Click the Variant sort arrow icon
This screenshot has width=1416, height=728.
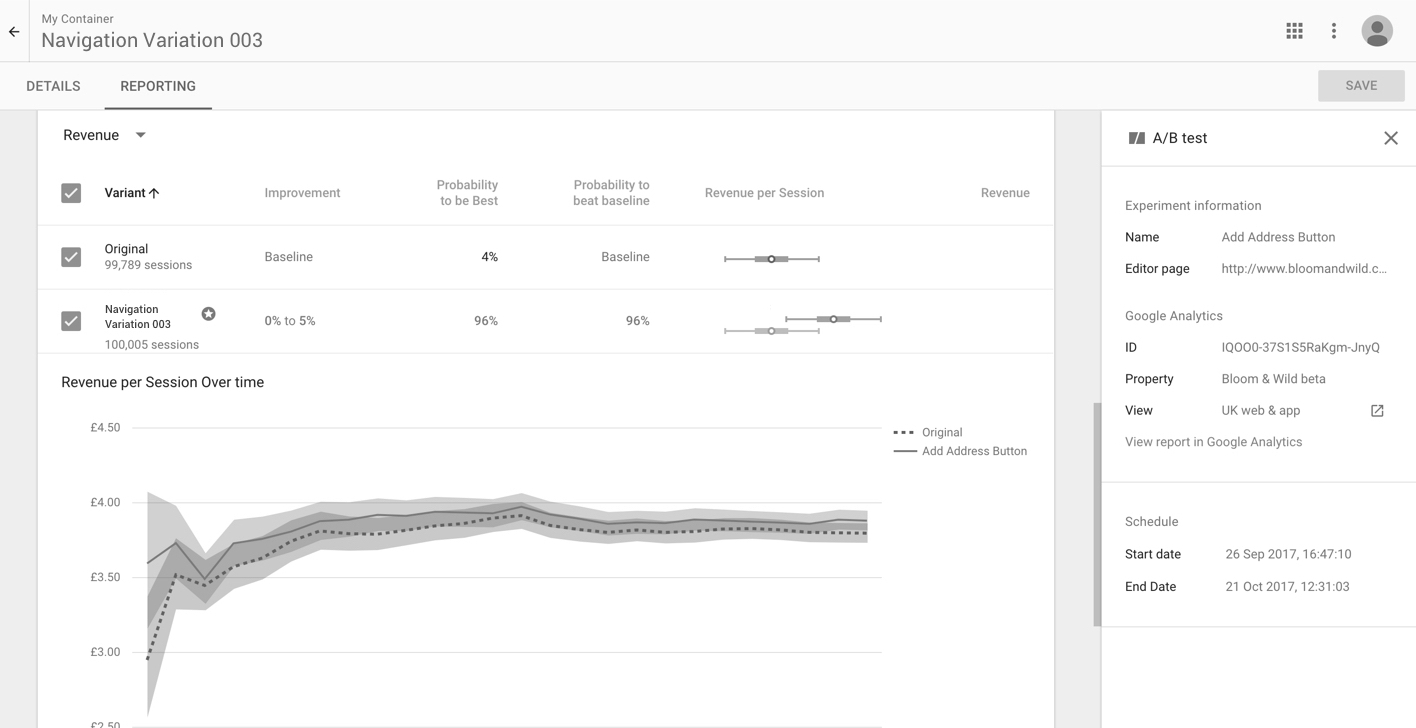(x=154, y=193)
